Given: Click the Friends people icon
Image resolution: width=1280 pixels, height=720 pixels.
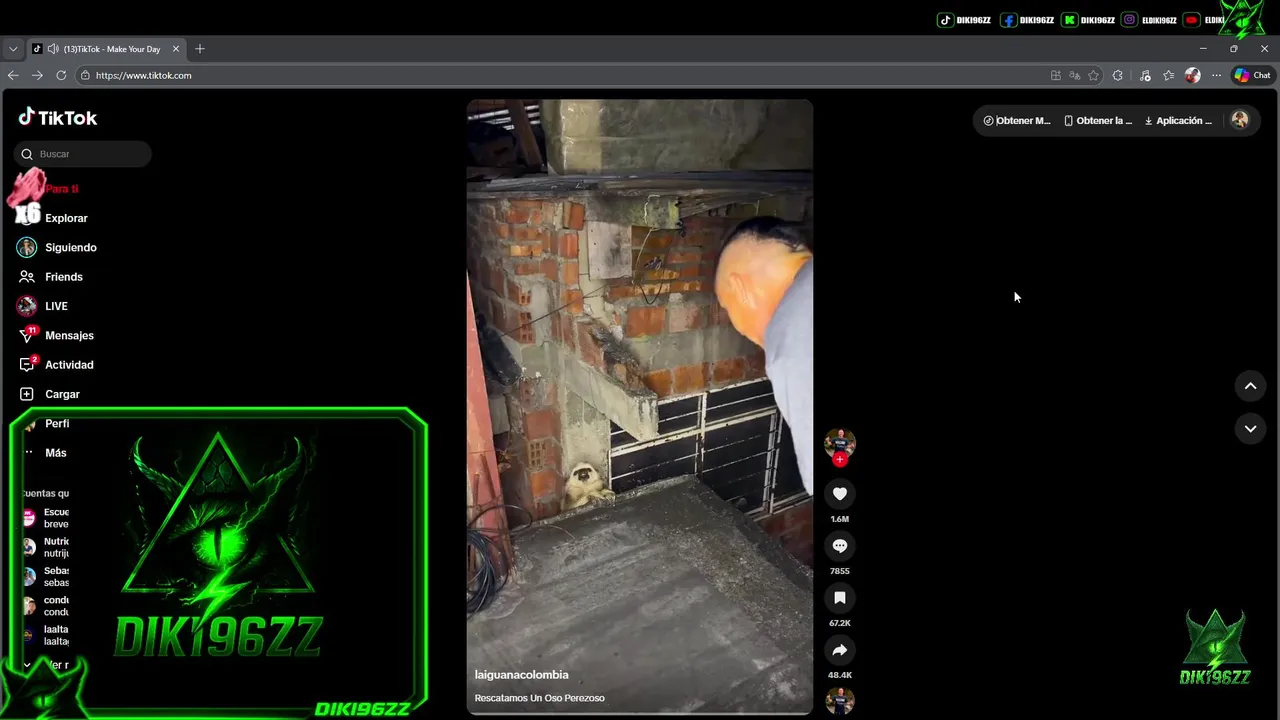Looking at the screenshot, I should pyautogui.click(x=27, y=277).
